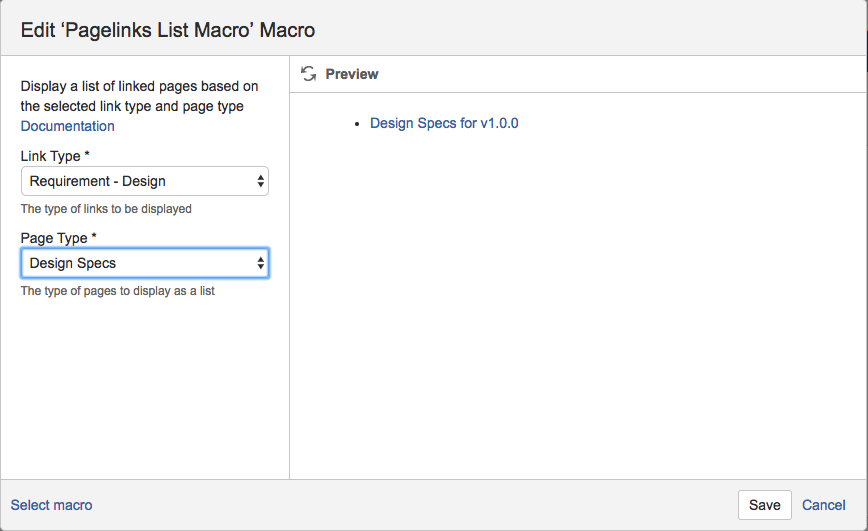Click the bullet before Design Specs link

pyautogui.click(x=358, y=124)
